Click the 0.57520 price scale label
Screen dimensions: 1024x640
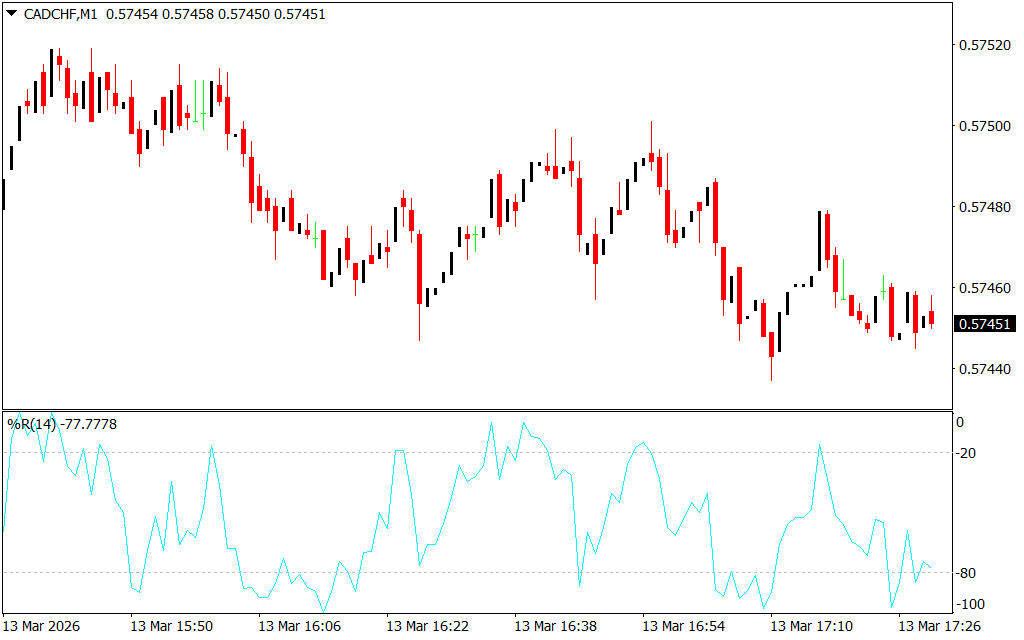pyautogui.click(x=986, y=45)
